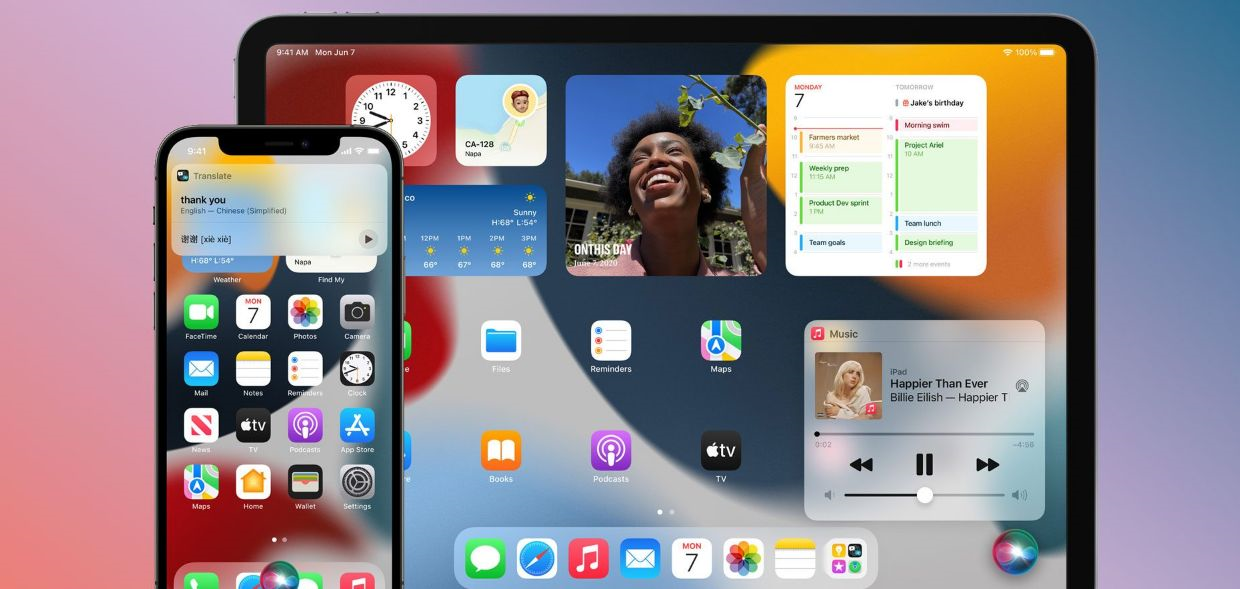Open Notes in the iPad dock
Screen dimensions: 1240x589
[796, 558]
